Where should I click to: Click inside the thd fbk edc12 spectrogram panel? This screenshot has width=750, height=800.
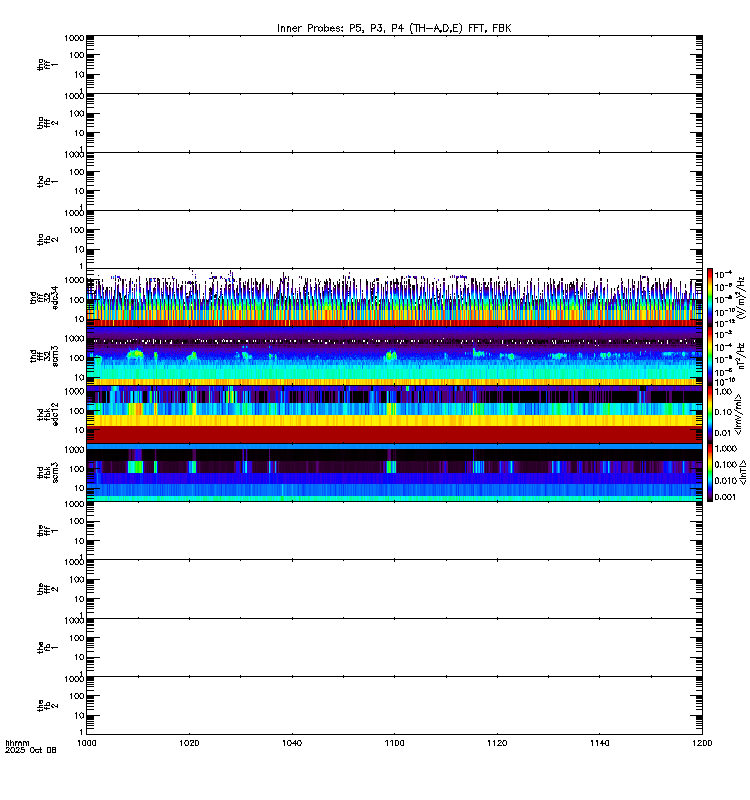coord(394,414)
